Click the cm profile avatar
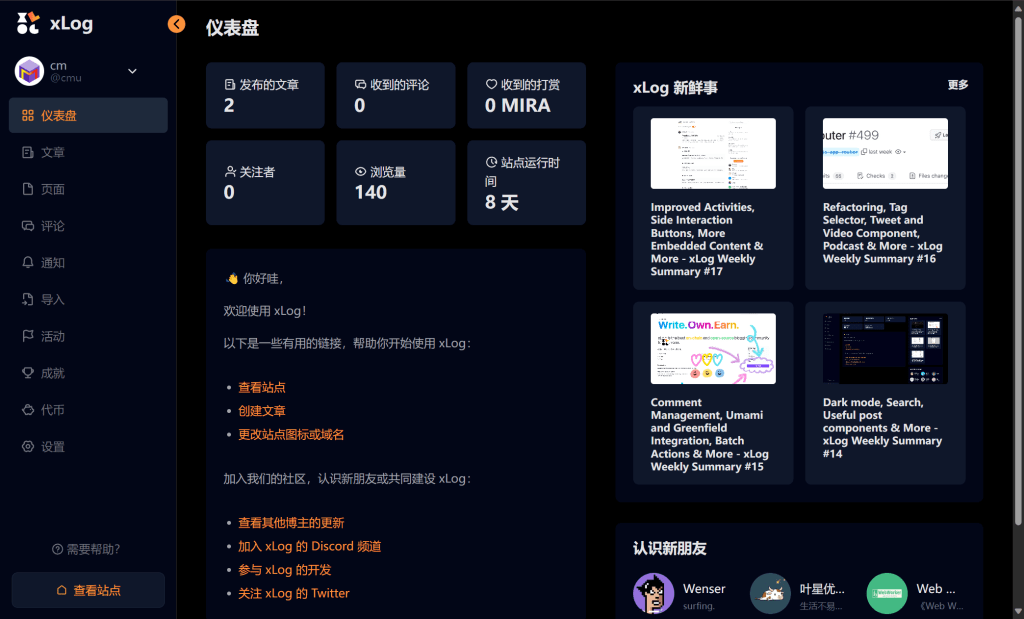This screenshot has height=619, width=1024. click(x=29, y=71)
